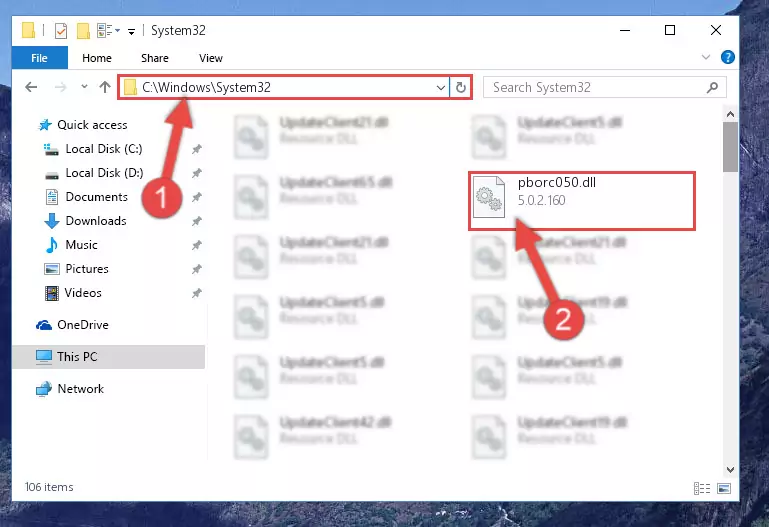Click the Downloads blue arrow icon
769x527 pixels.
pyautogui.click(x=52, y=221)
